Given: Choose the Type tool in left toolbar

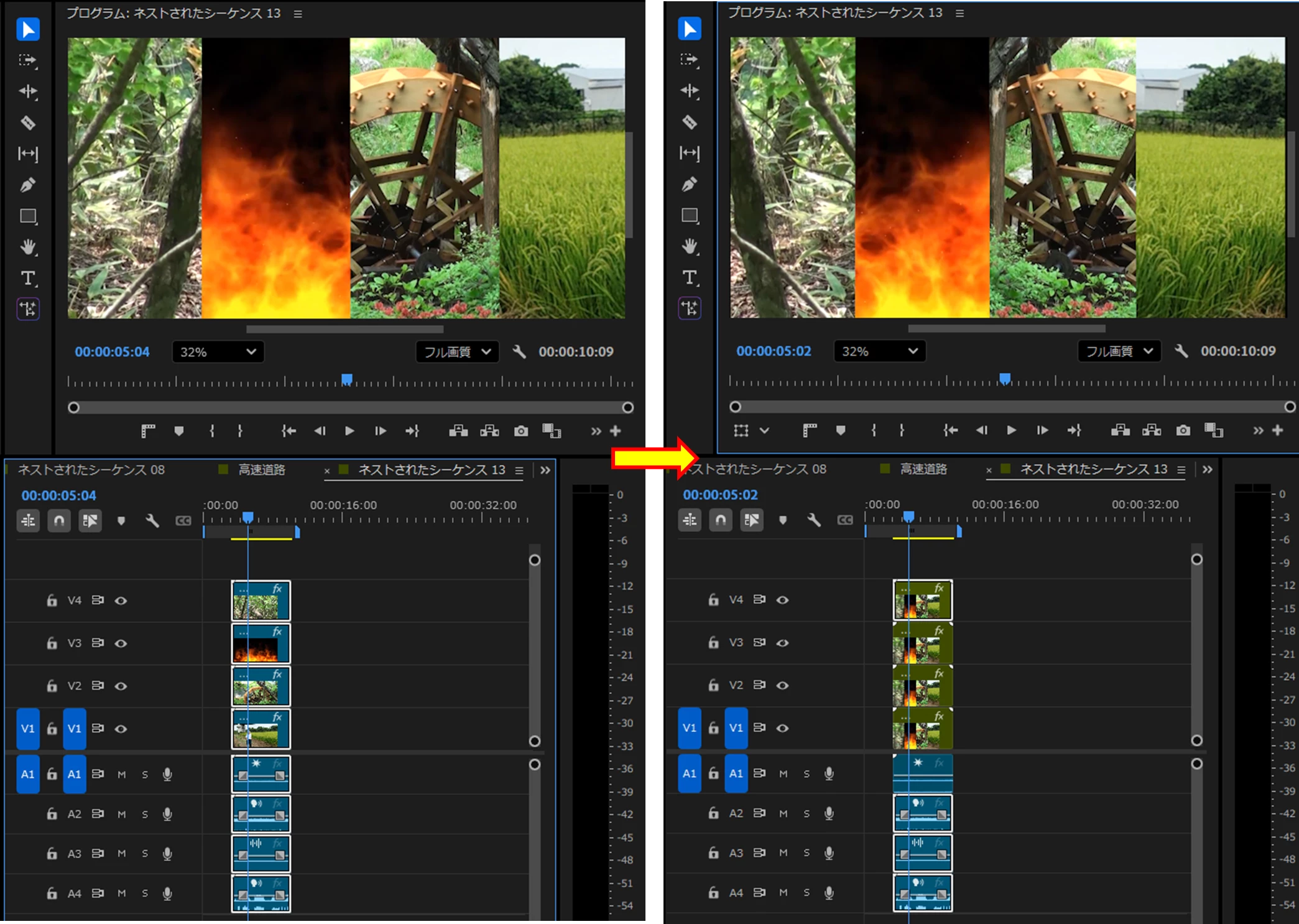Looking at the screenshot, I should (x=28, y=278).
